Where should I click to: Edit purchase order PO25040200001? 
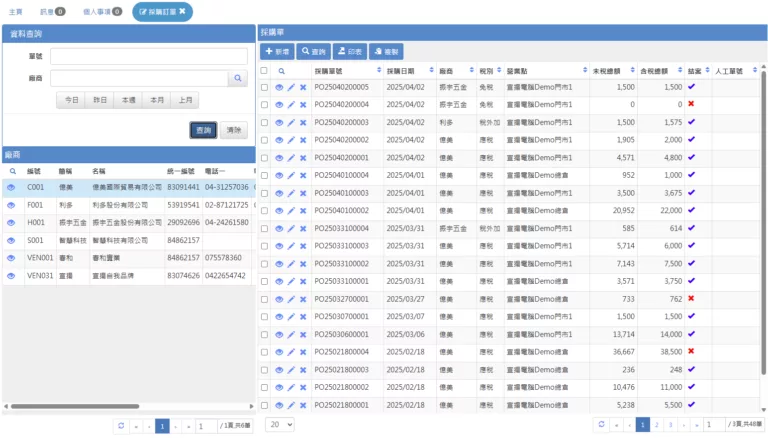[291, 158]
